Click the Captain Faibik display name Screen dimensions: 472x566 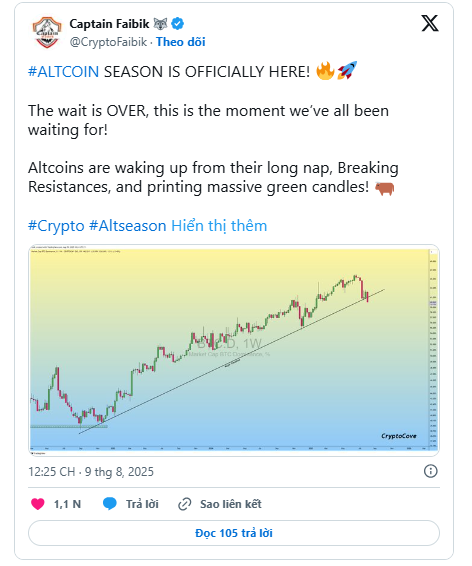coord(109,24)
